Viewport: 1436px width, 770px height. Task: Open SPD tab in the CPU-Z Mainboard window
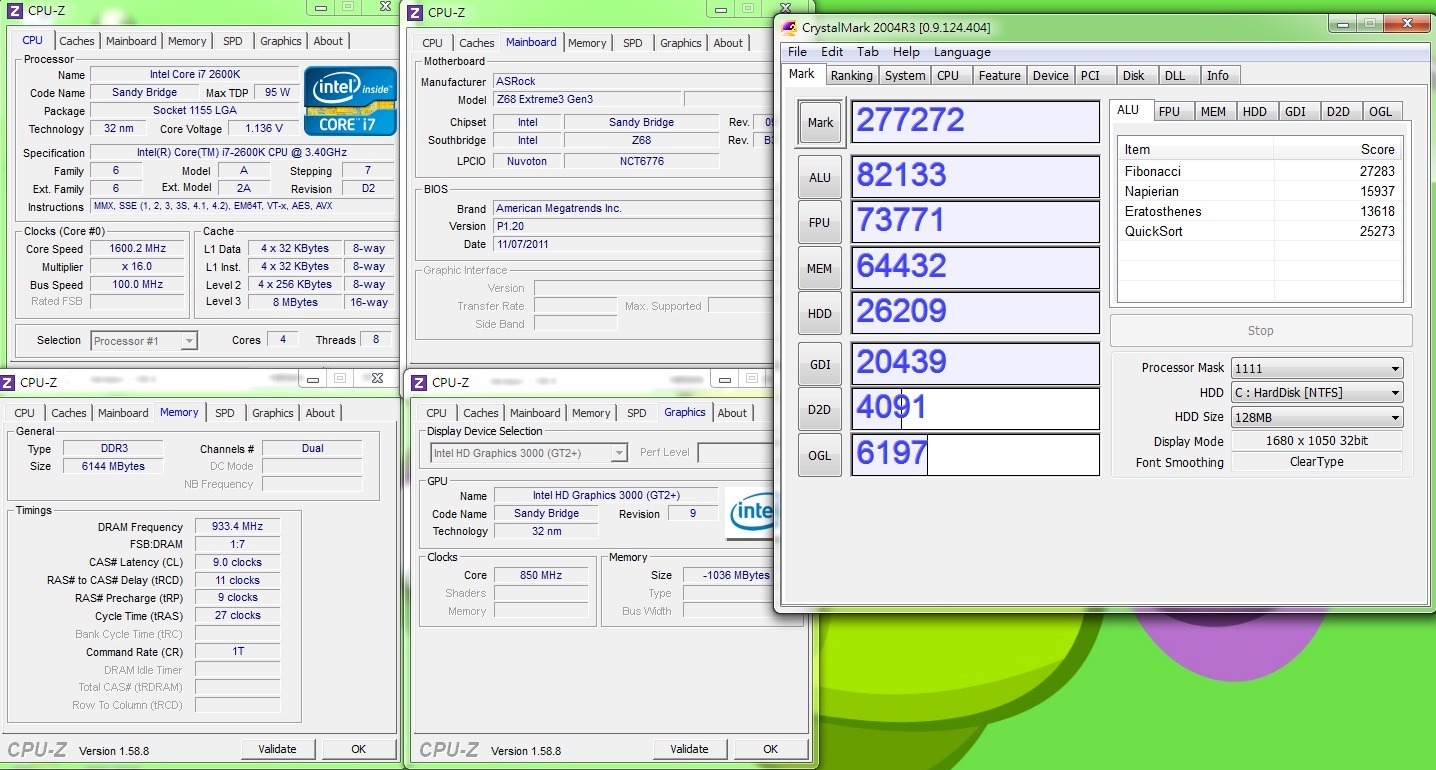(633, 43)
